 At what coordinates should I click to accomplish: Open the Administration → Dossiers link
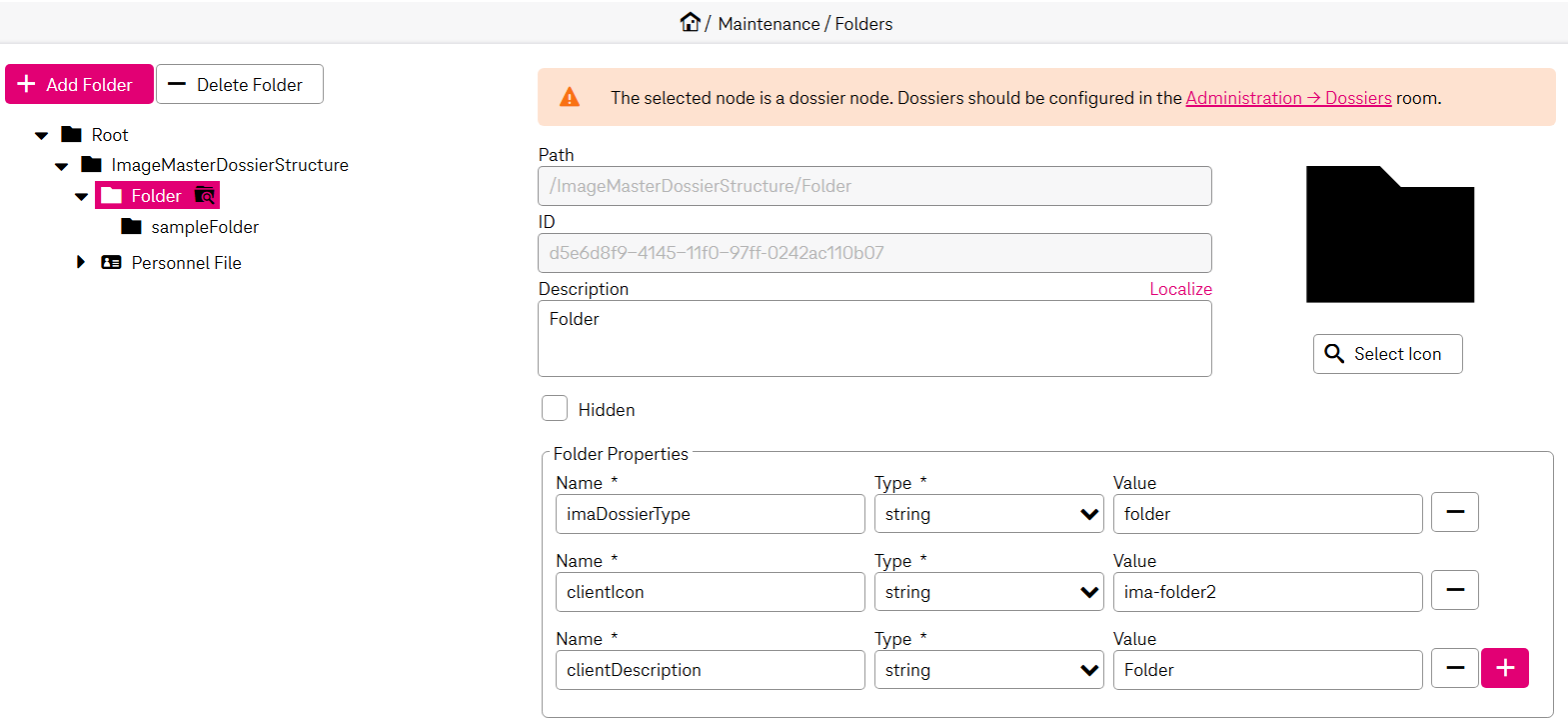click(x=1288, y=98)
